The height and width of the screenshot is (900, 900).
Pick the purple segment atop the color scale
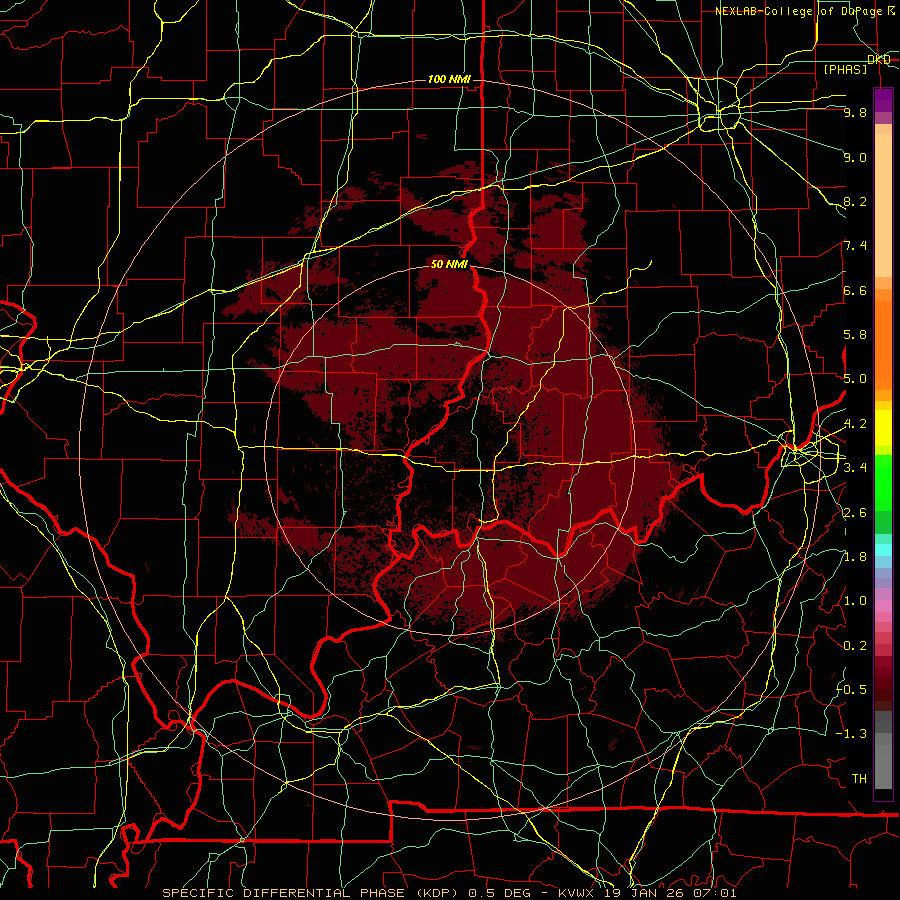pos(883,100)
